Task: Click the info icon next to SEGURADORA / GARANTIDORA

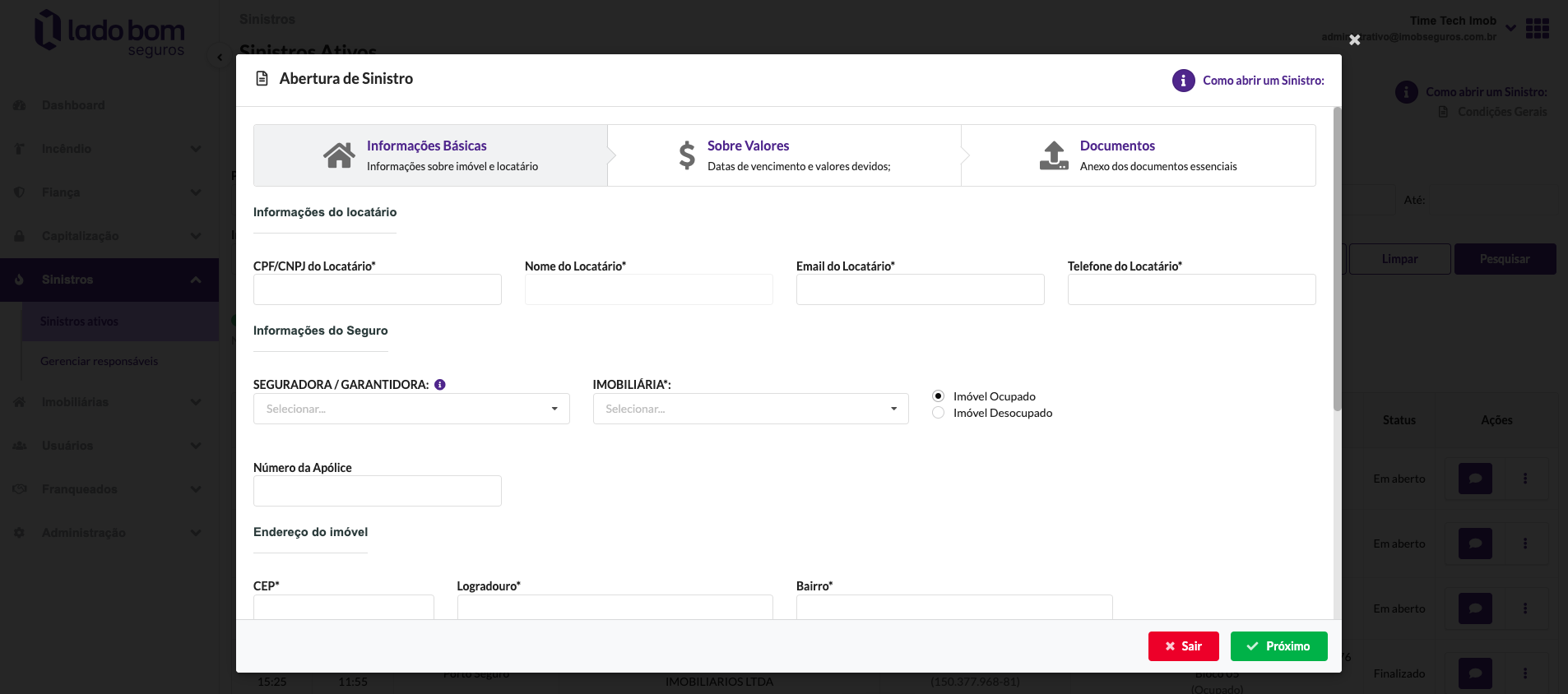Action: point(440,385)
